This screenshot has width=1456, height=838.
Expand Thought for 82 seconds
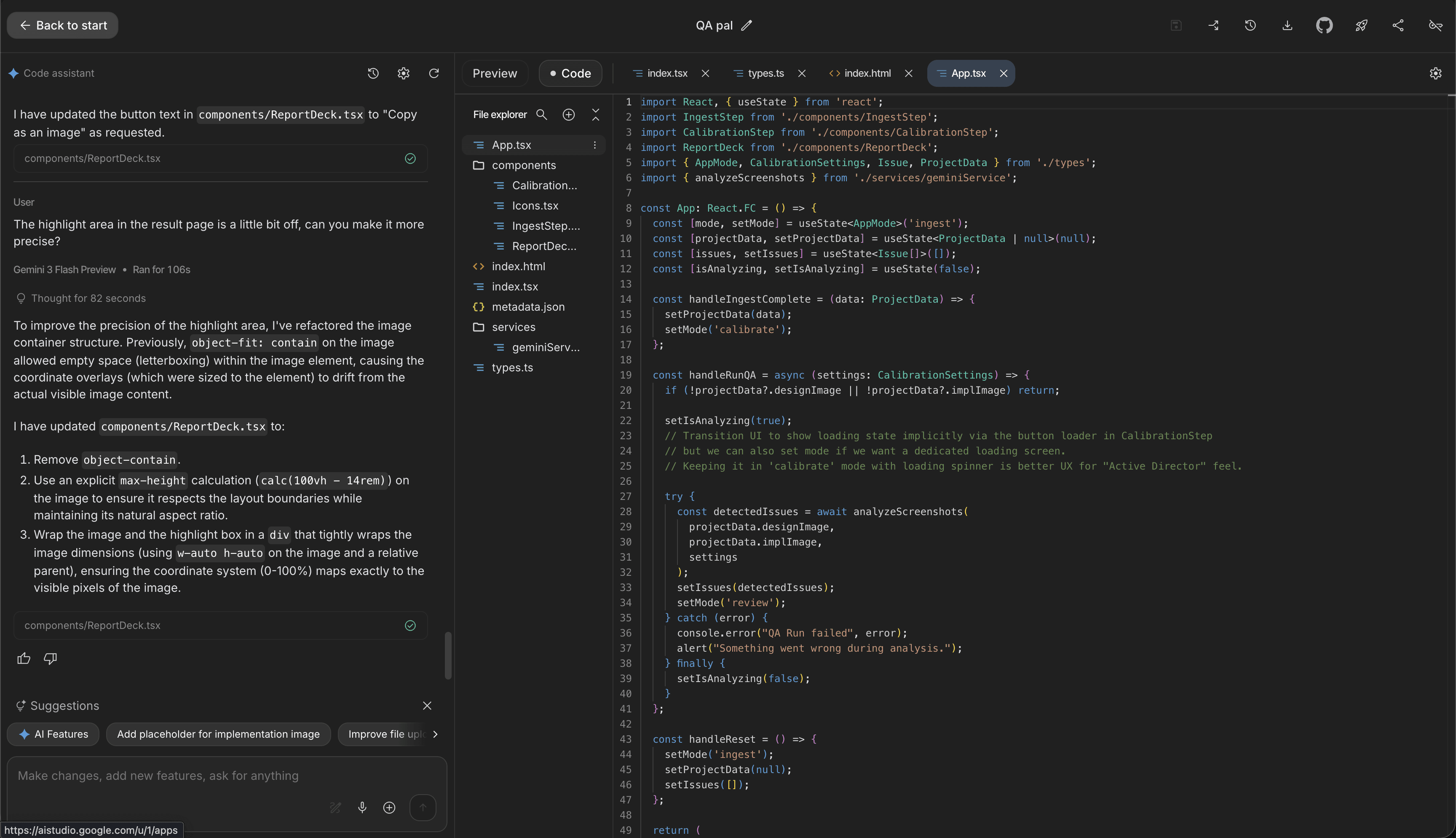coord(88,298)
